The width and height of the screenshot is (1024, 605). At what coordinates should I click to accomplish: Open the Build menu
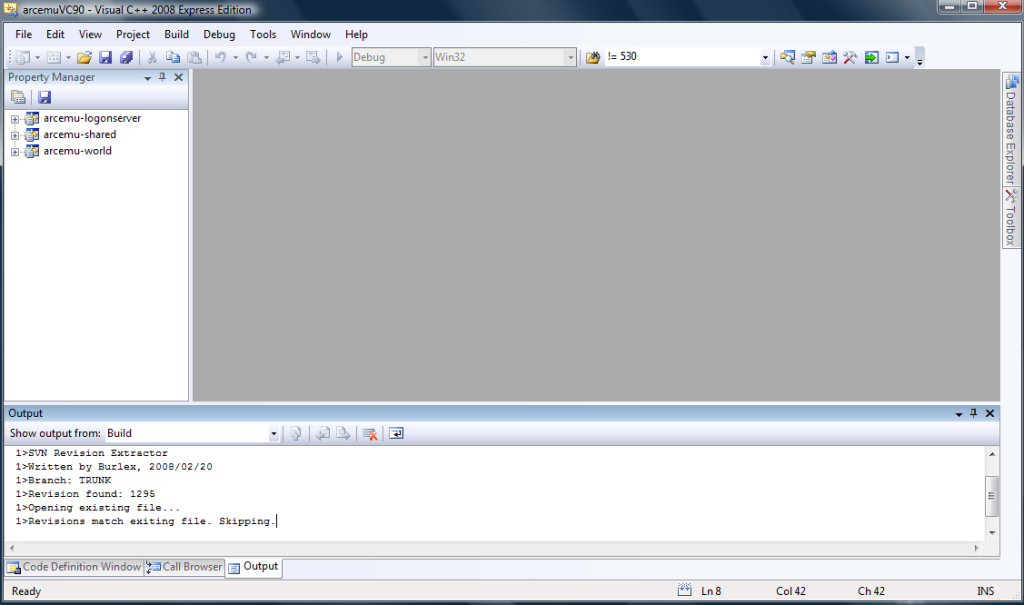pyautogui.click(x=176, y=35)
